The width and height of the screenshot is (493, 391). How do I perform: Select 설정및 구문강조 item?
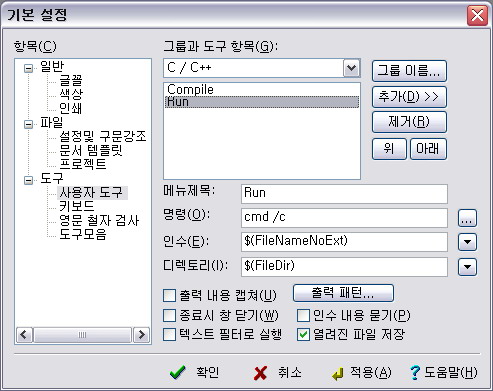tap(103, 136)
